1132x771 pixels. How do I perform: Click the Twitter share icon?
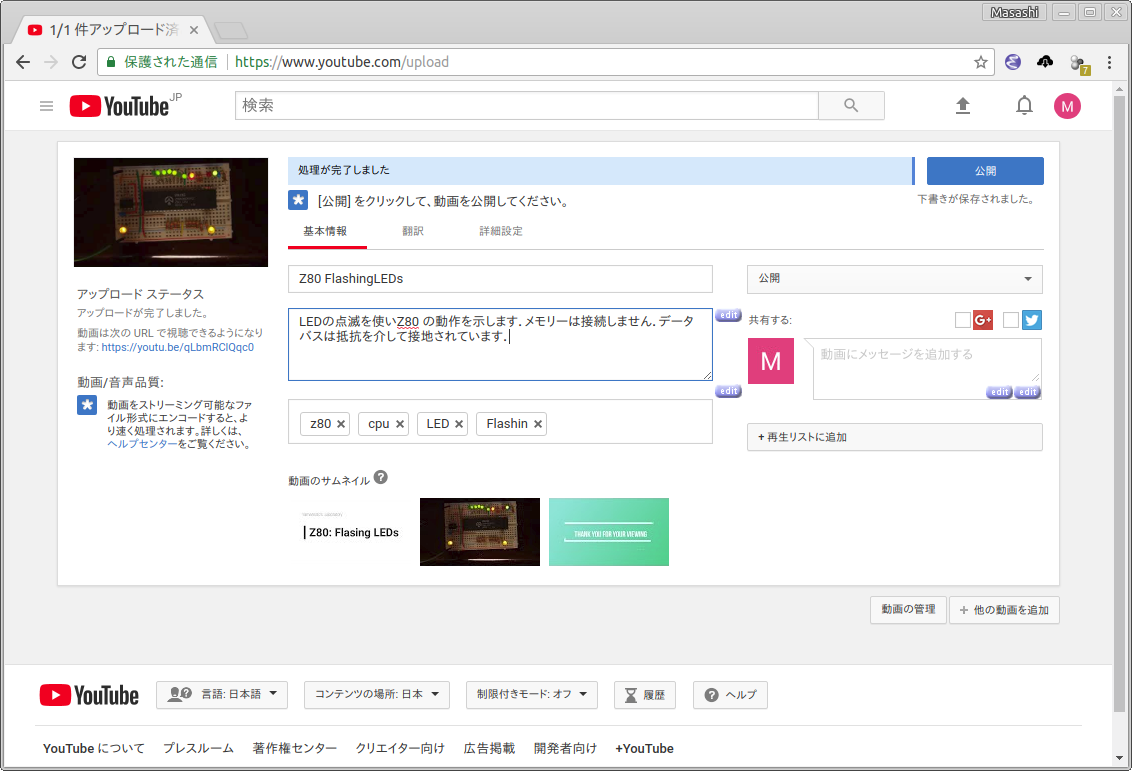point(1032,320)
